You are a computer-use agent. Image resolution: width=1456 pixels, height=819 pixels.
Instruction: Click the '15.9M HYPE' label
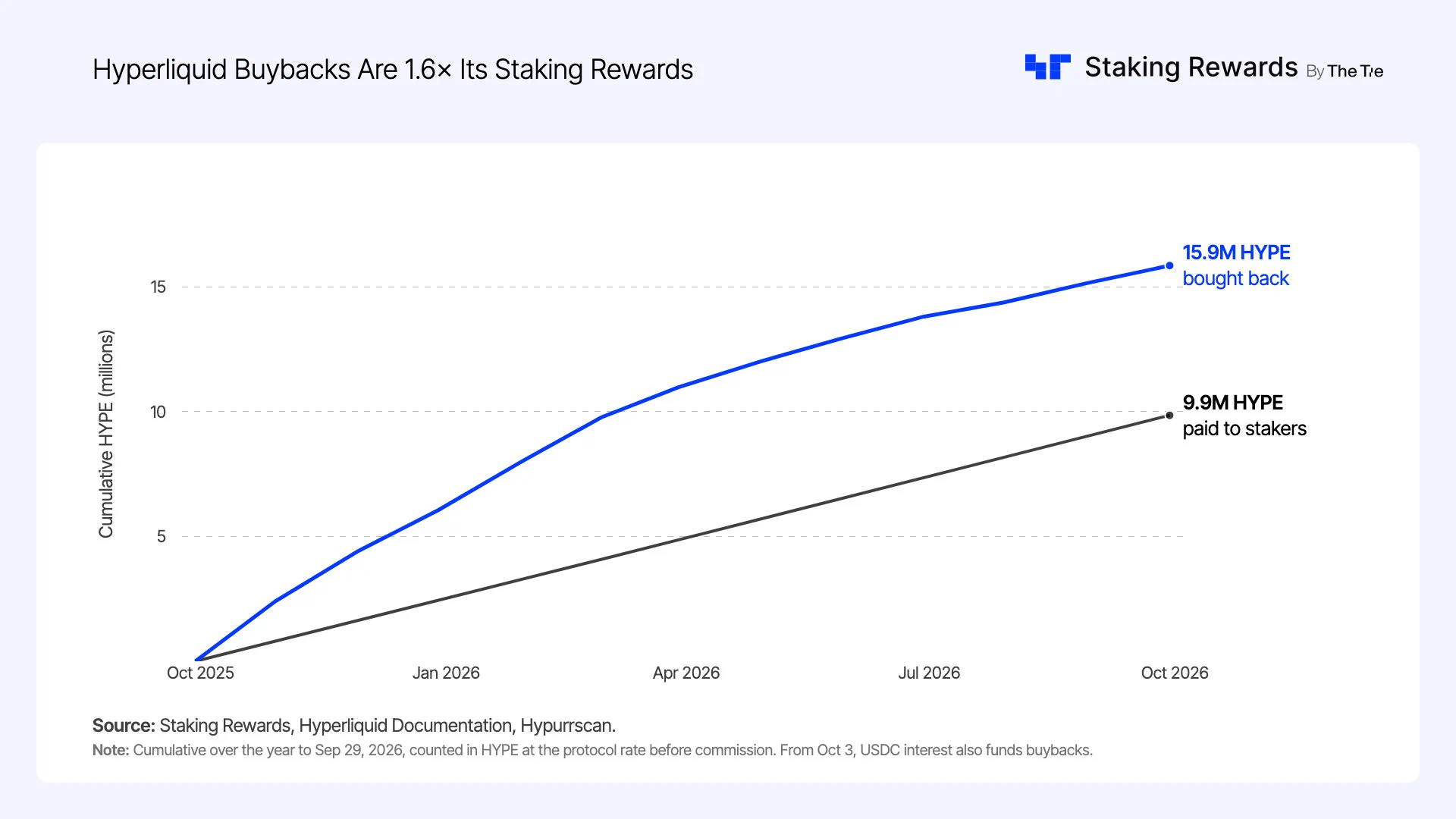coord(1236,253)
